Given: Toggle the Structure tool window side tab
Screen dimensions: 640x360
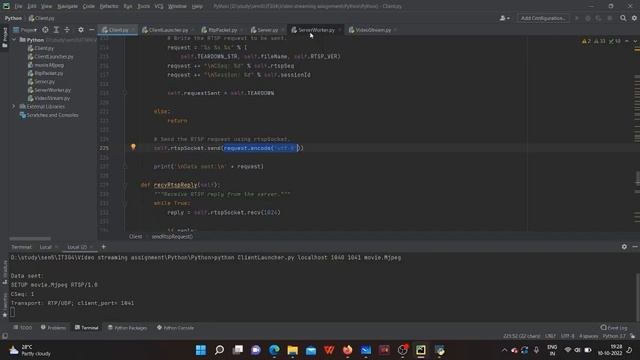Looking at the screenshot, I should 4,271.
